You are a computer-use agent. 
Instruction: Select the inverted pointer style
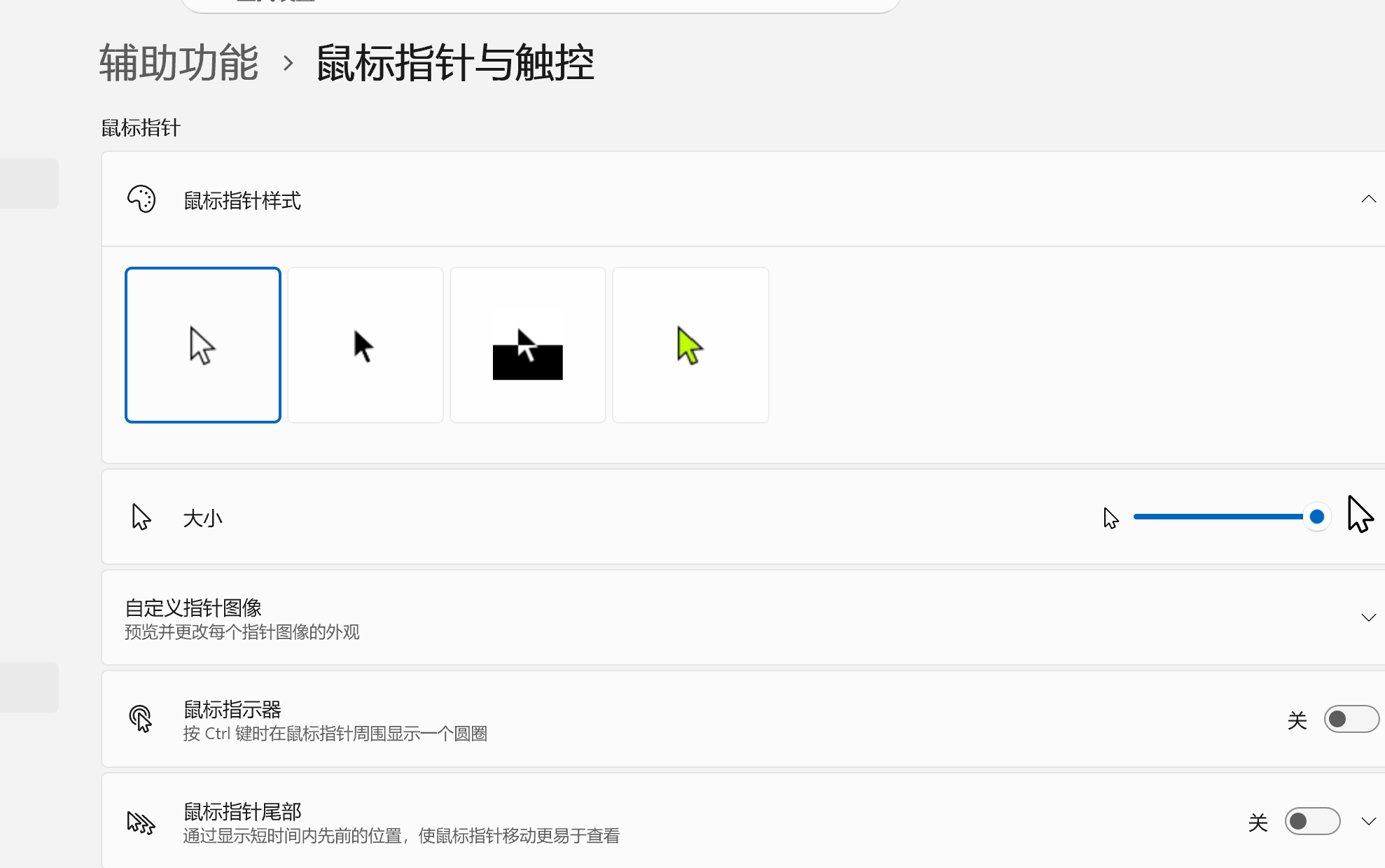(528, 345)
